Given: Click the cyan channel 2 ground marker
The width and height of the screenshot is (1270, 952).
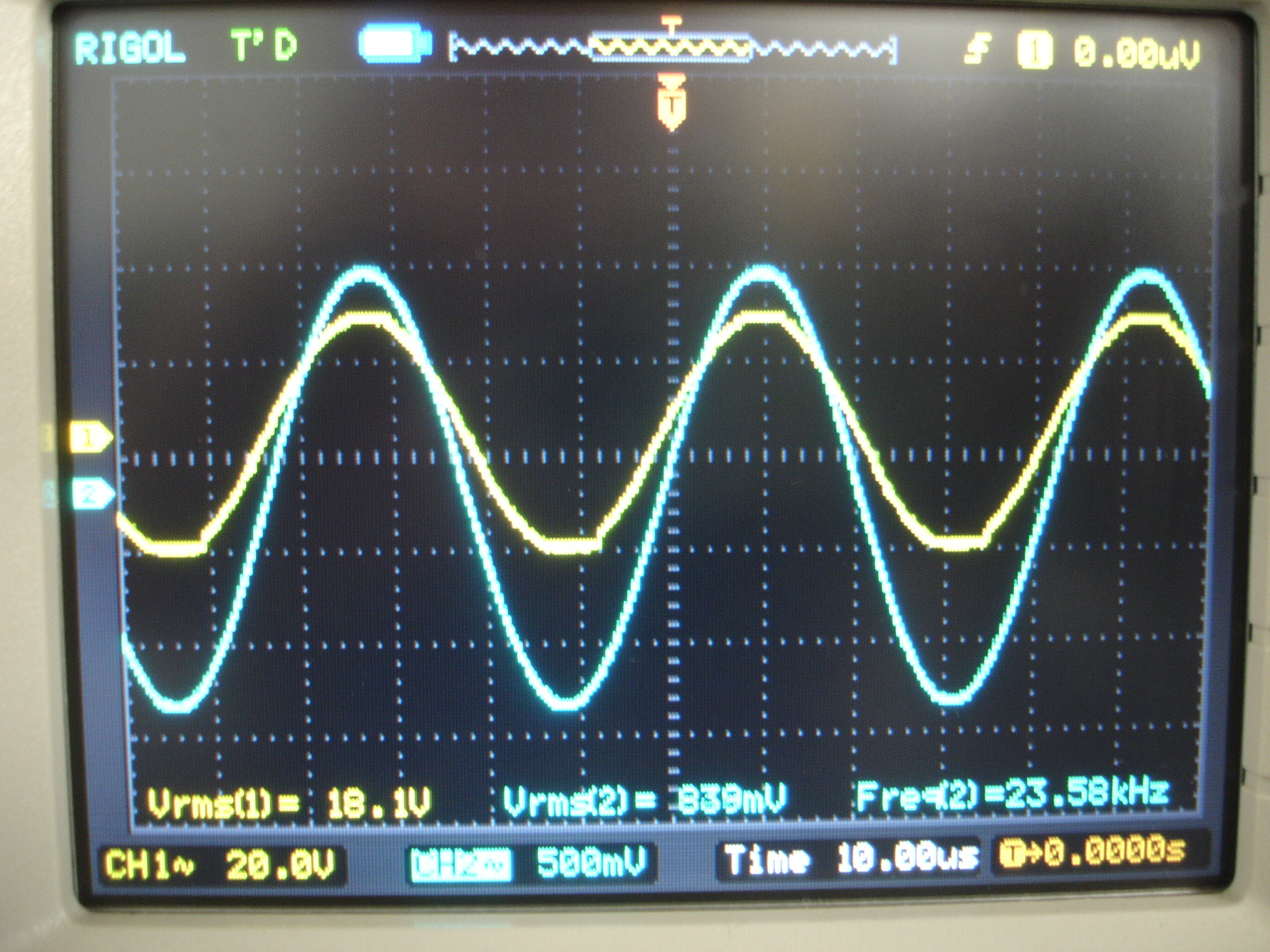Looking at the screenshot, I should (93, 493).
